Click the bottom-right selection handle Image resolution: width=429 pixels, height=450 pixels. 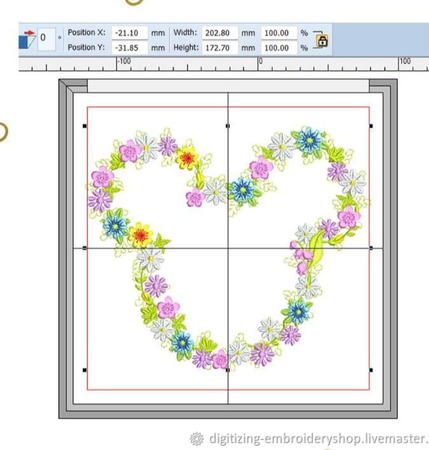tap(371, 370)
